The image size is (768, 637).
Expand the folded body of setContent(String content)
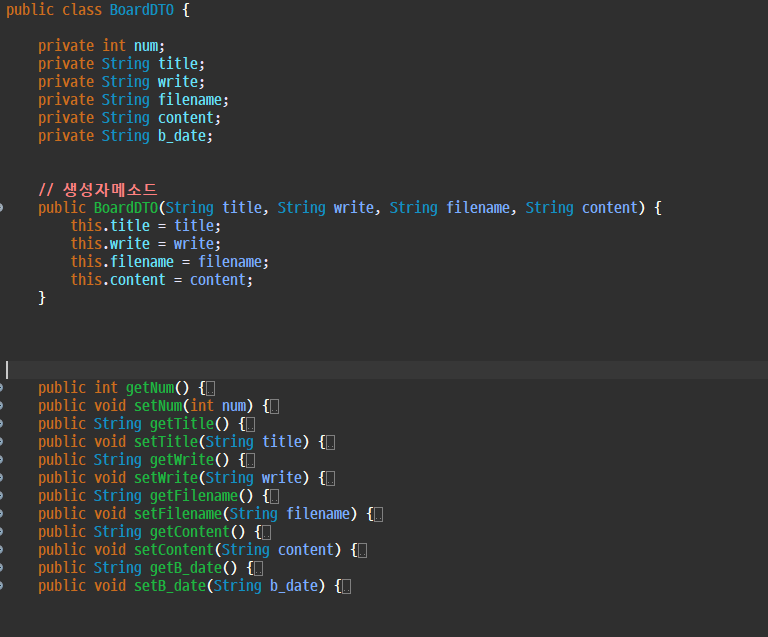(362, 551)
